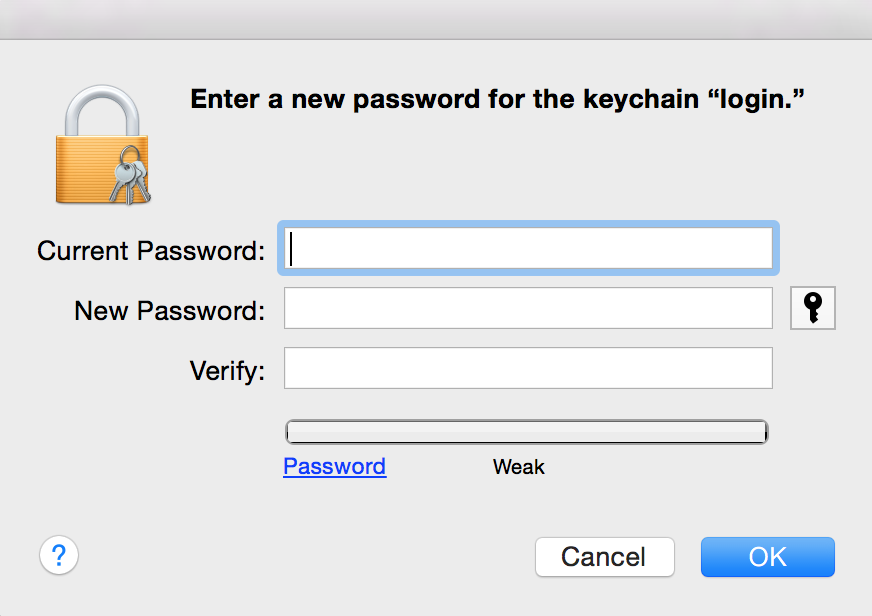
Task: Click the underlined Password hyperlink
Action: tap(334, 466)
